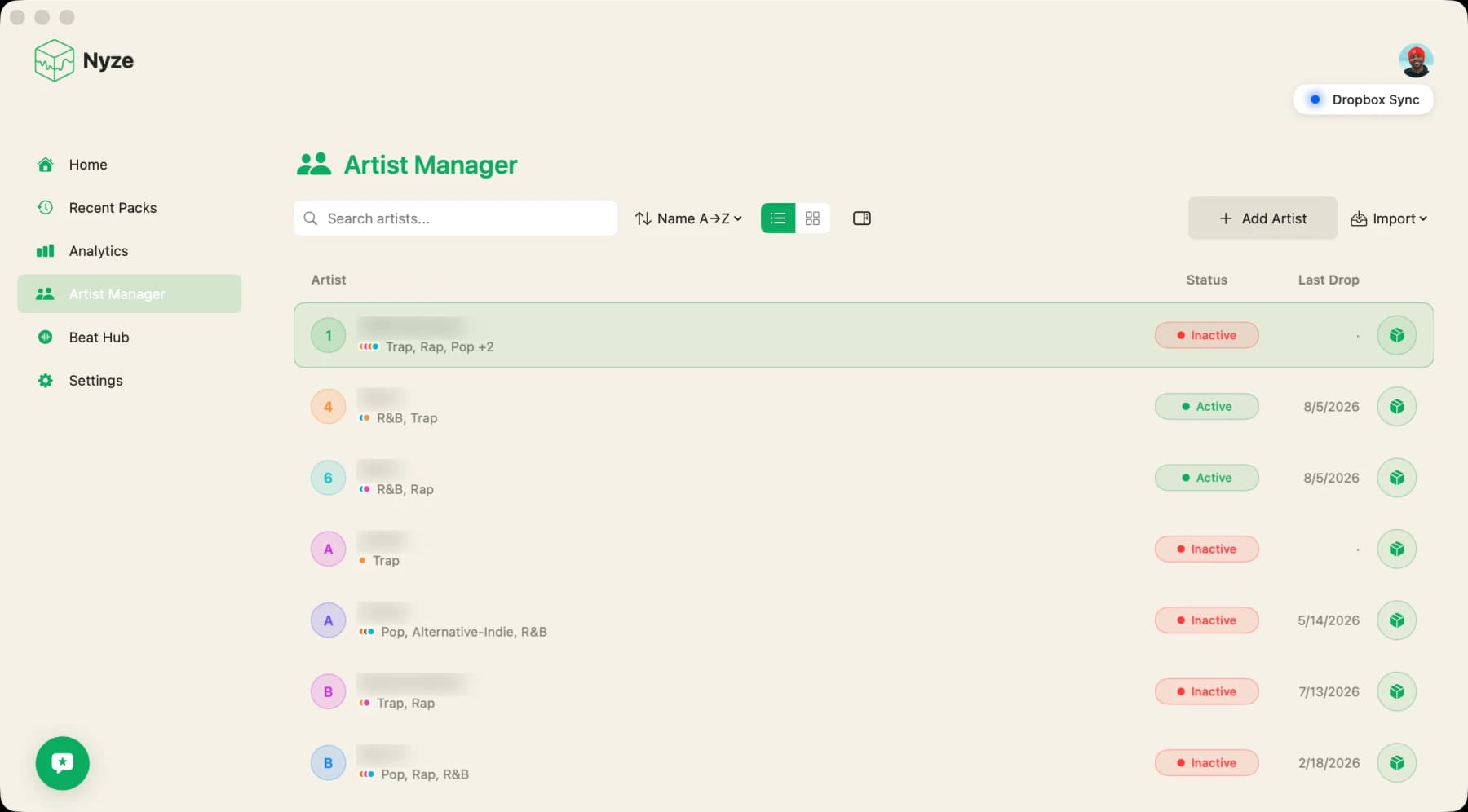Click pack cube icon for R&B, Trap artist

click(x=1397, y=407)
